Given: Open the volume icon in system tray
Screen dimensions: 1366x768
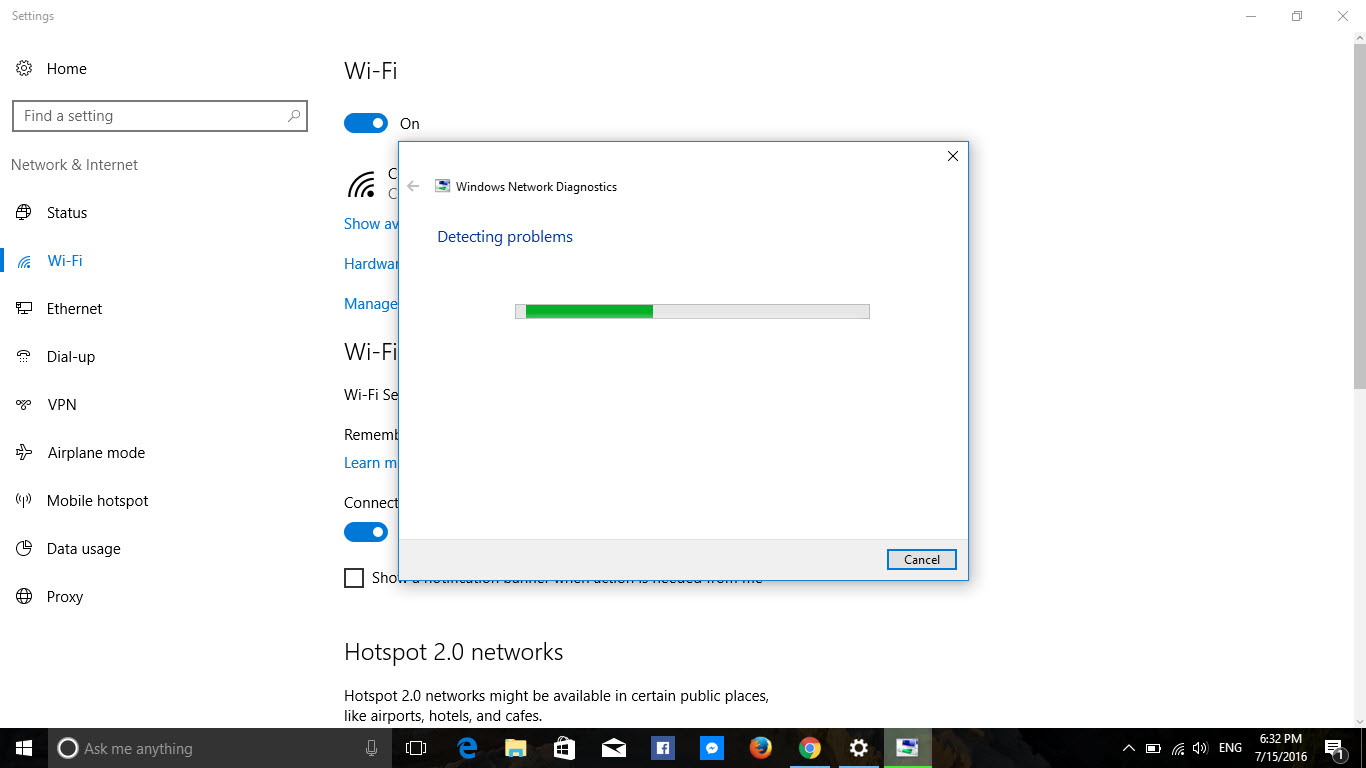Looking at the screenshot, I should [x=1199, y=747].
